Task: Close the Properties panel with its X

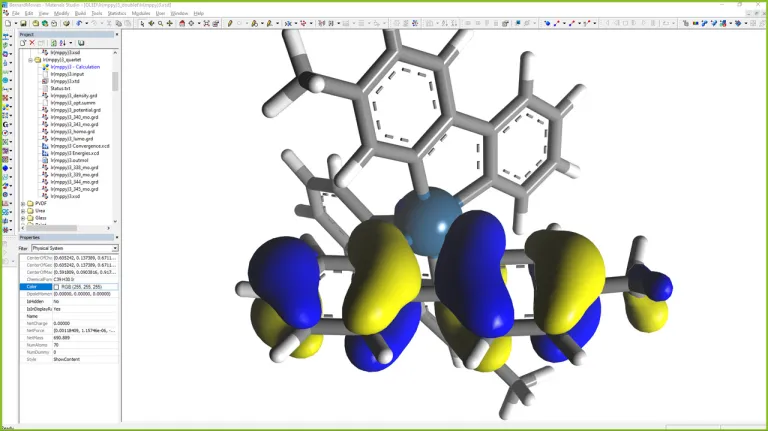Action: [x=116, y=237]
